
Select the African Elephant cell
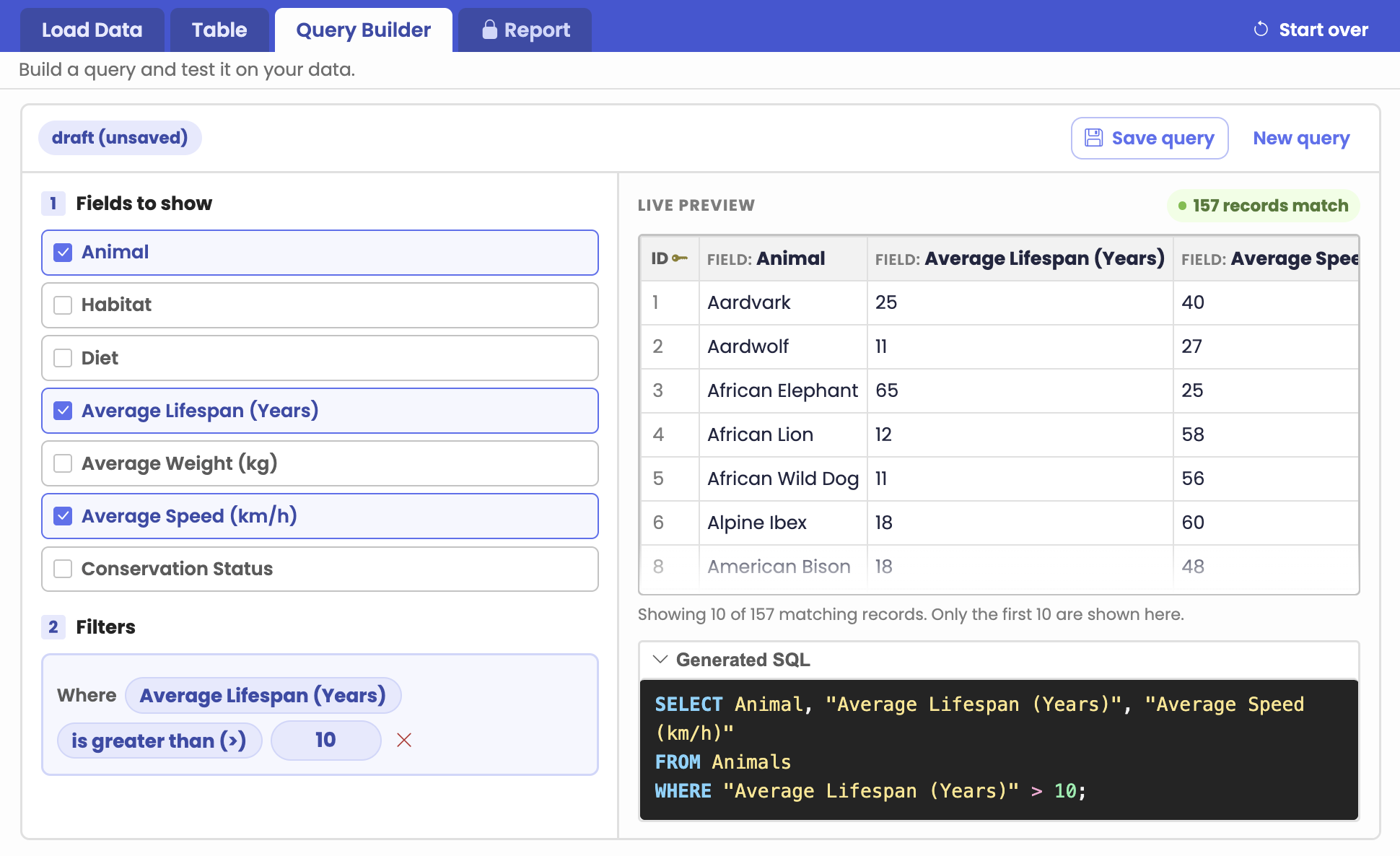[x=783, y=390]
